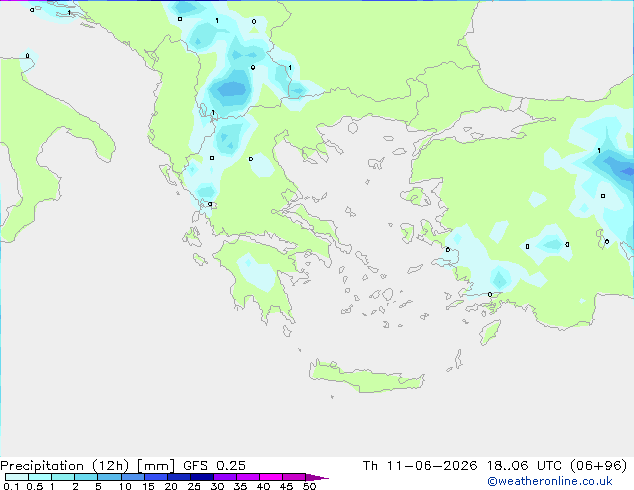Select the 5–10 mm legend color swatch
Screen dimensions: 634x490
[109, 477]
